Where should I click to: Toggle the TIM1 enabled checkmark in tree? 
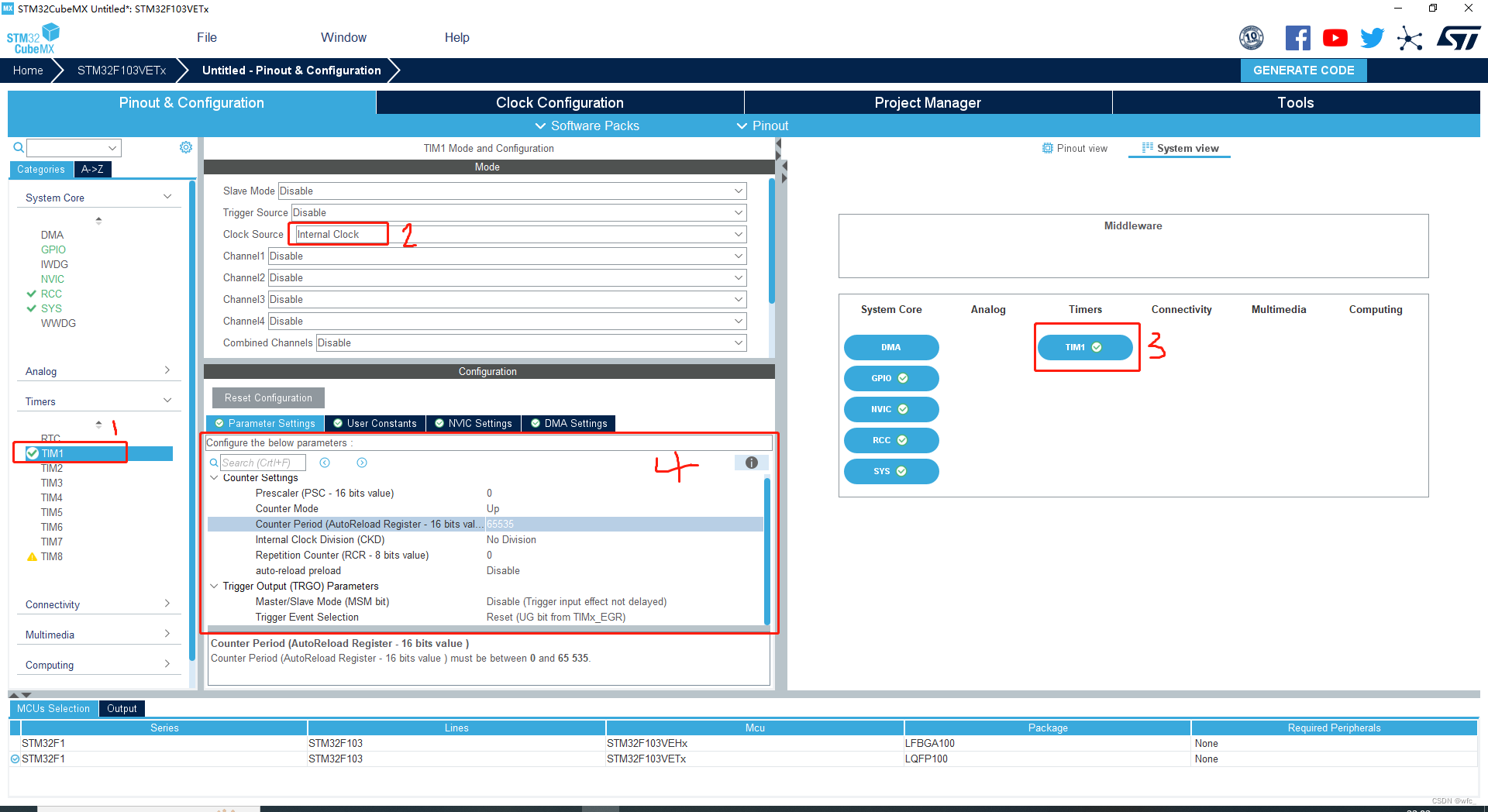(x=33, y=453)
